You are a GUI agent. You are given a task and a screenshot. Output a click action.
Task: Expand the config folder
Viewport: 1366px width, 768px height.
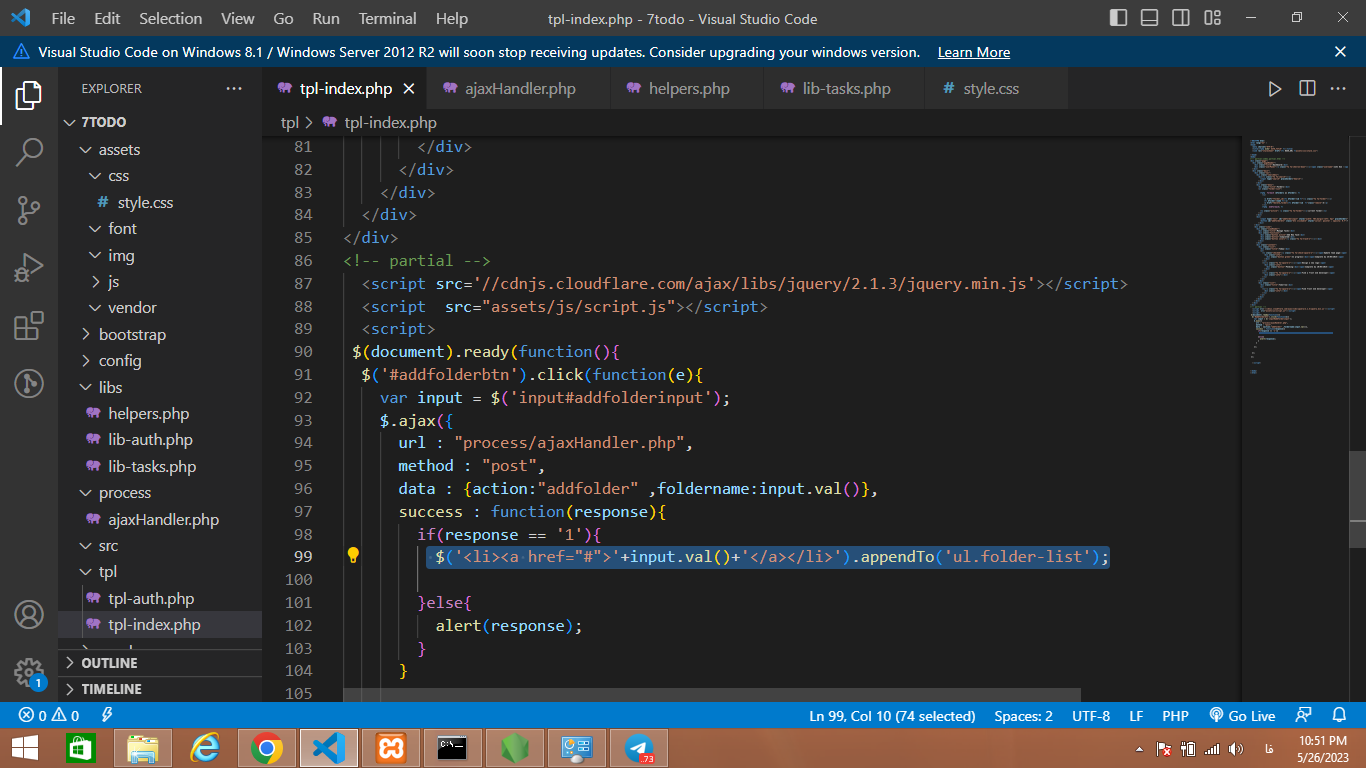160,360
